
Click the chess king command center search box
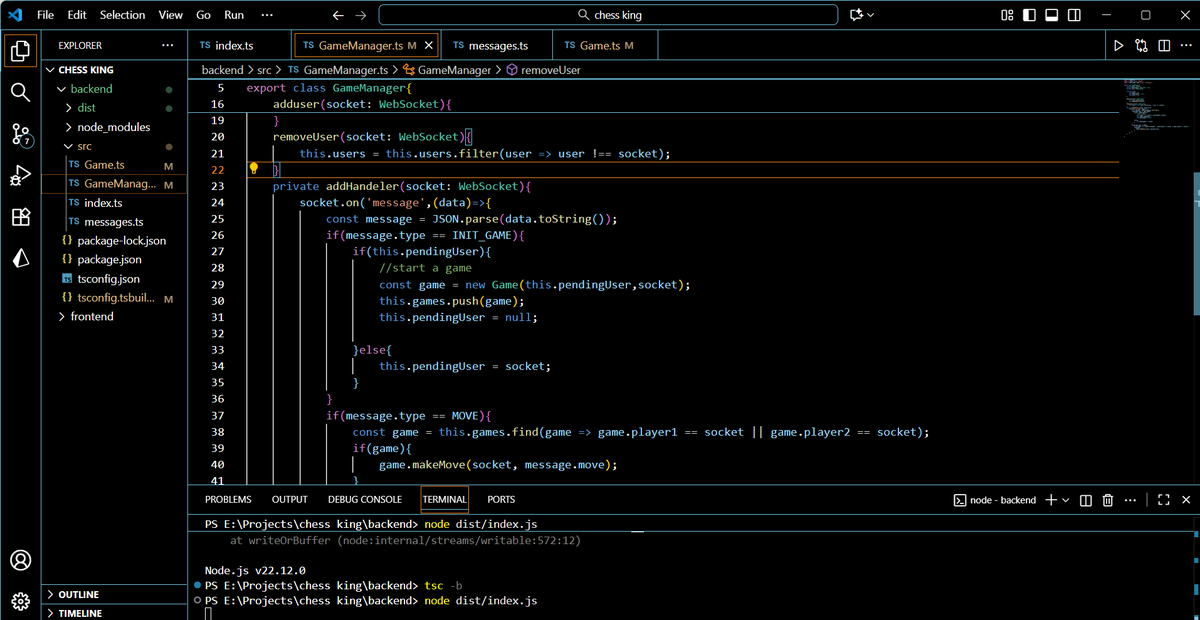608,15
